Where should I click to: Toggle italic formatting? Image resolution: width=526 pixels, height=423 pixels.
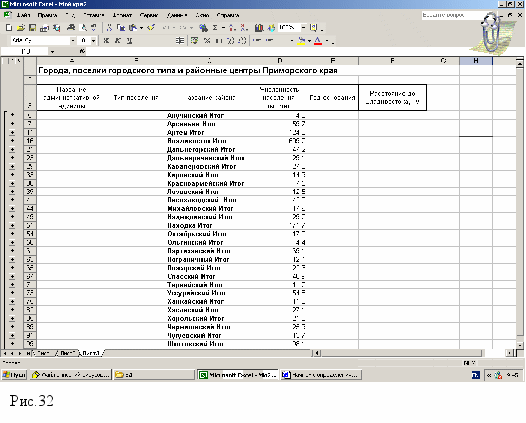pyautogui.click(x=118, y=41)
